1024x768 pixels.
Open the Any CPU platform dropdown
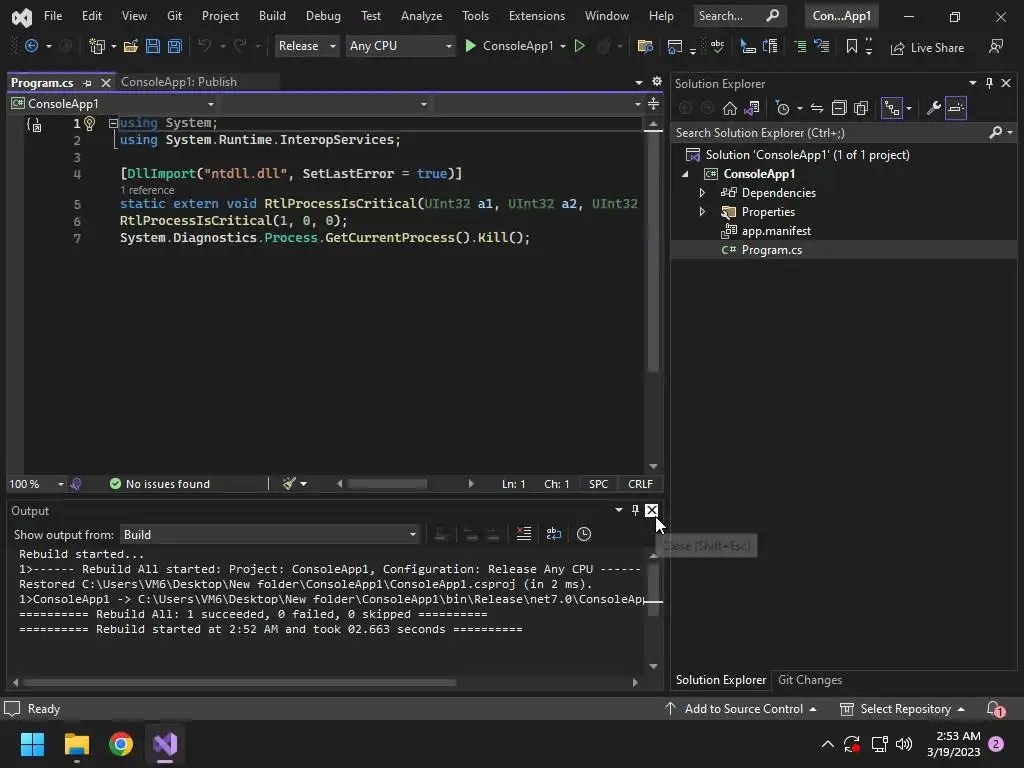point(400,46)
